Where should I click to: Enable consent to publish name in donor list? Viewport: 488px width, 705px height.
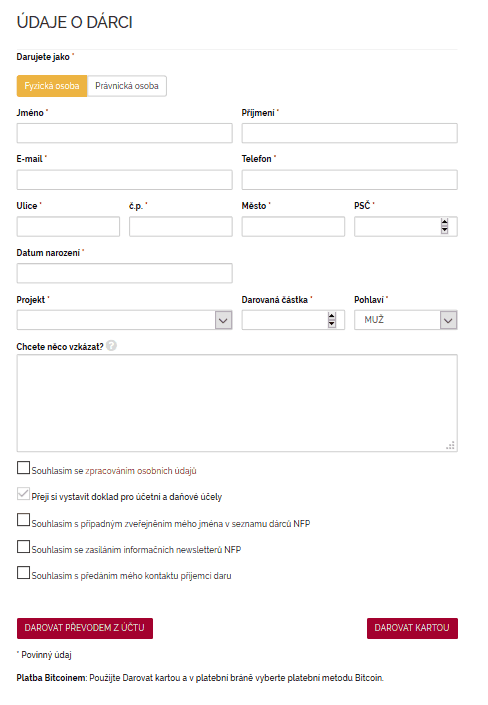[x=23, y=520]
